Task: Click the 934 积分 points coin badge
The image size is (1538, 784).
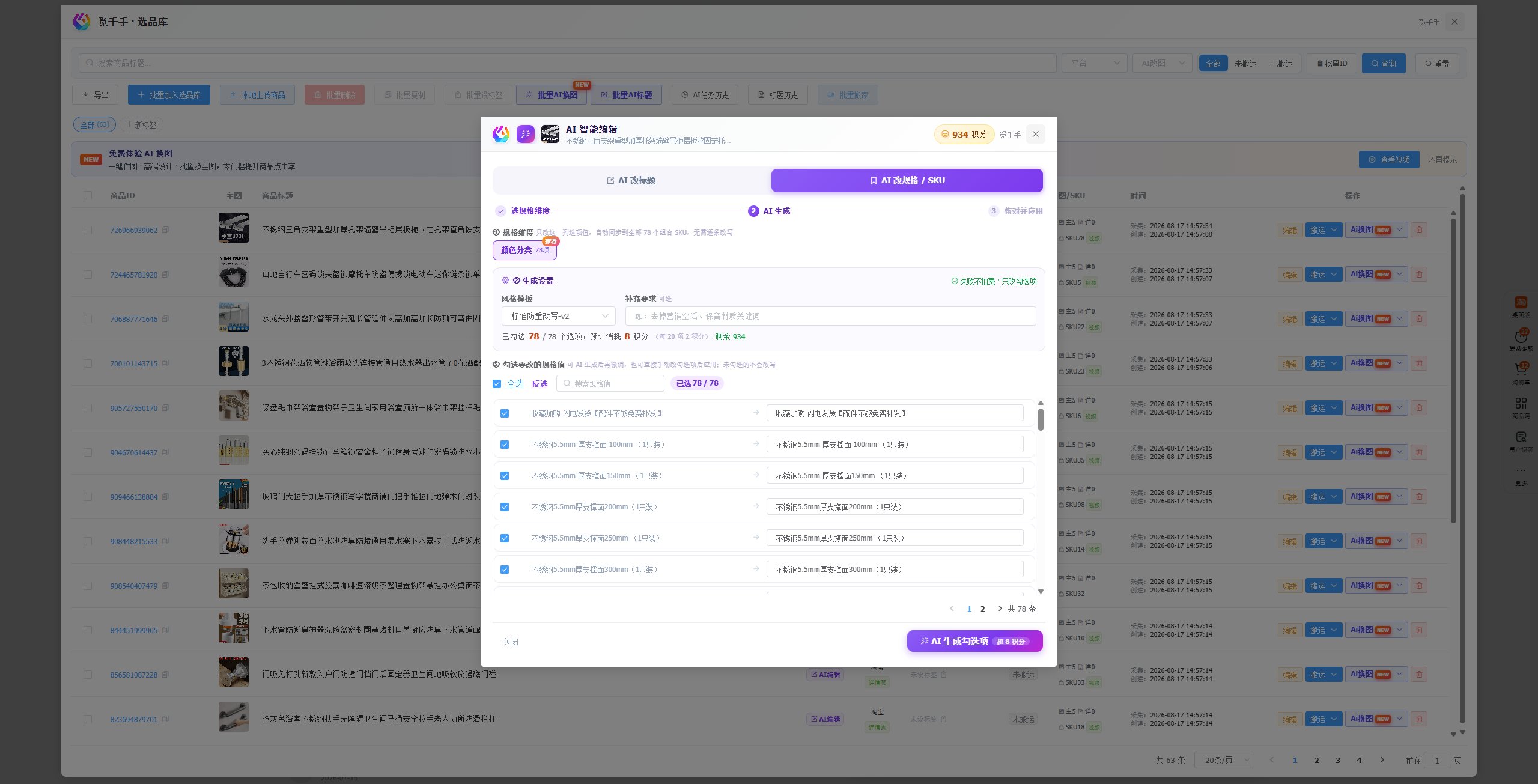Action: tap(964, 134)
